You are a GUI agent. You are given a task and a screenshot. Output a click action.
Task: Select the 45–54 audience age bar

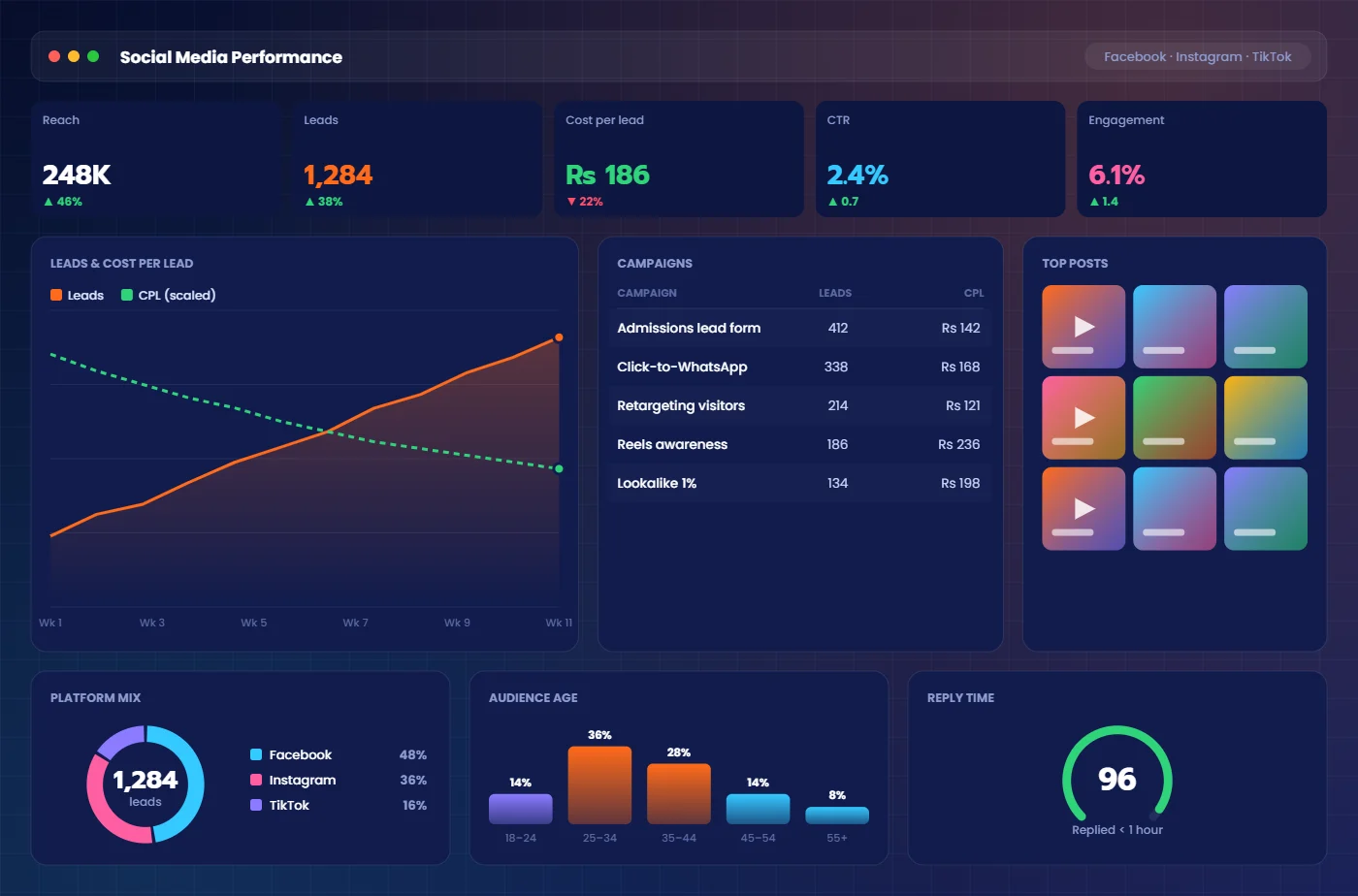[x=758, y=809]
